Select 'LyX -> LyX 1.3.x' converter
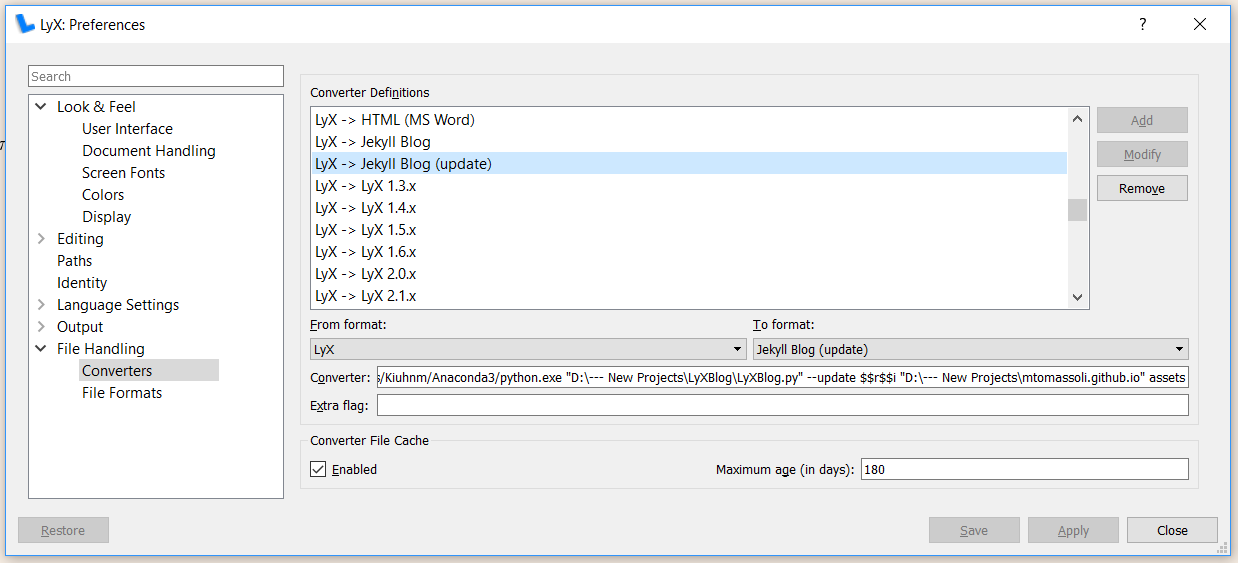The width and height of the screenshot is (1238, 563). point(689,186)
